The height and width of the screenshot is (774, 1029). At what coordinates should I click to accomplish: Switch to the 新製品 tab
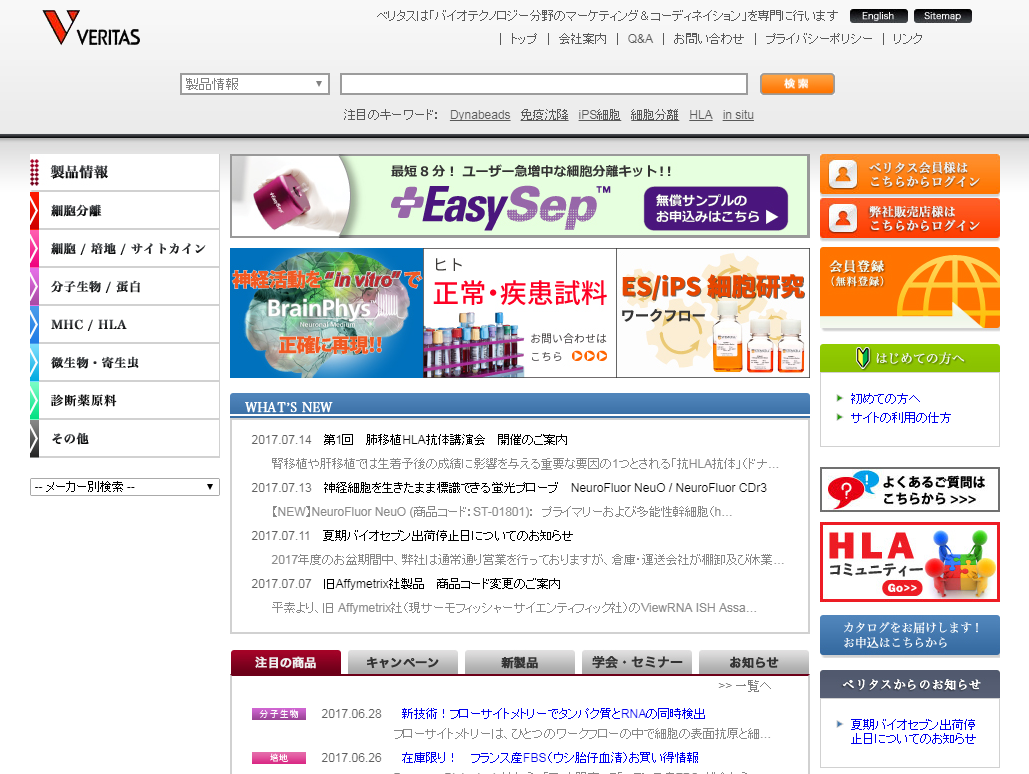pos(520,662)
